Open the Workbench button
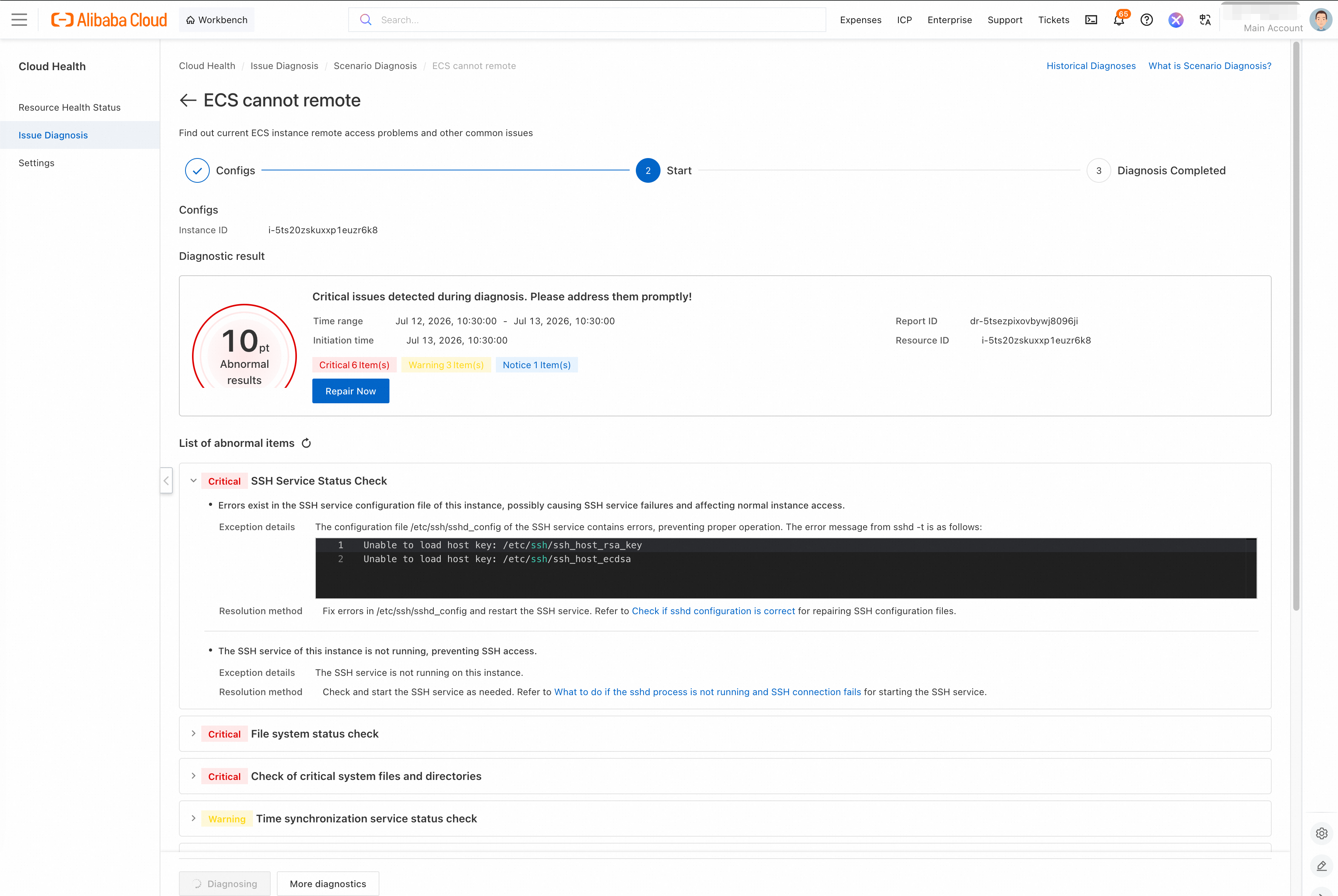The height and width of the screenshot is (896, 1338). [217, 20]
